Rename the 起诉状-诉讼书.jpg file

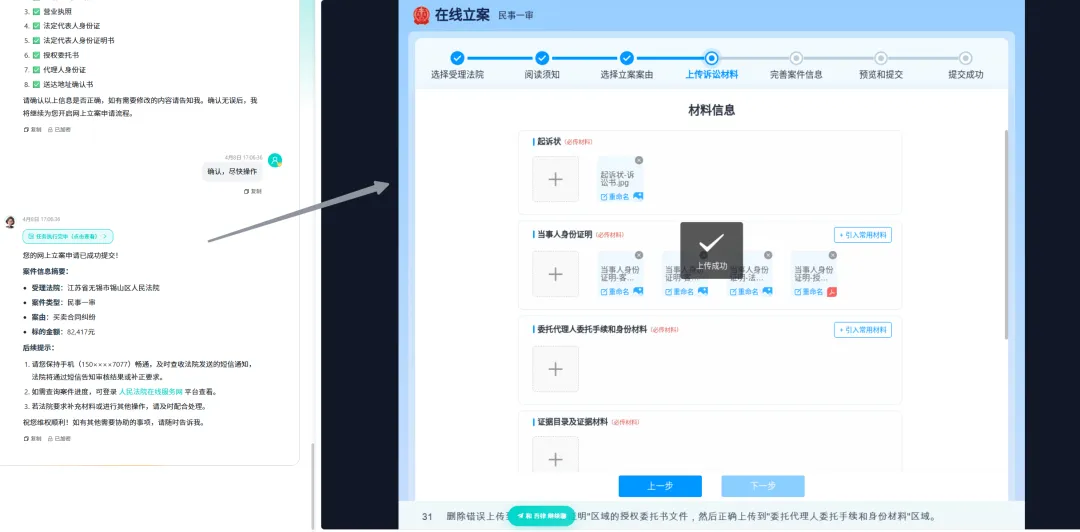[615, 196]
